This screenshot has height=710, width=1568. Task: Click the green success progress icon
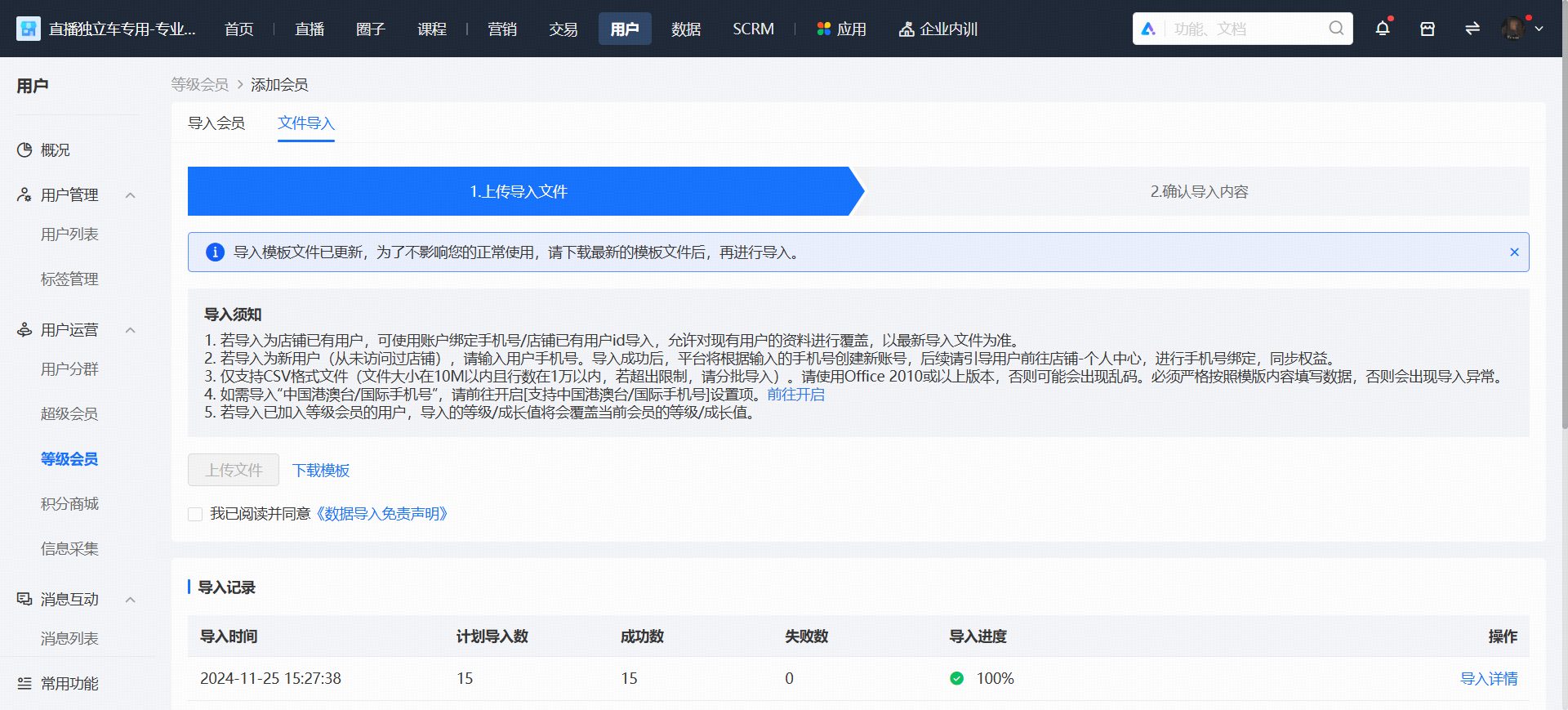[957, 678]
